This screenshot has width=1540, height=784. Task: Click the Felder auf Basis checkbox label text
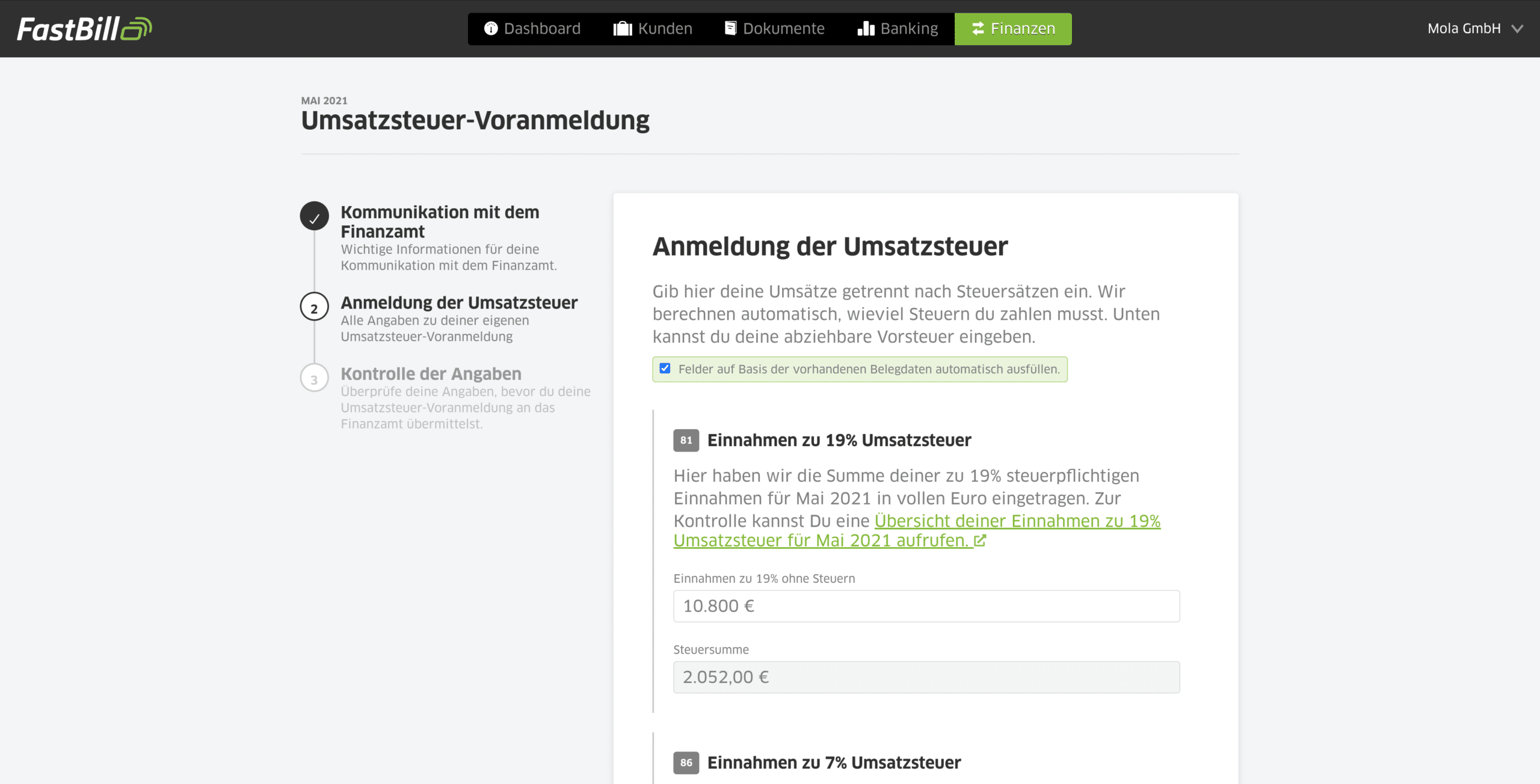(x=869, y=369)
